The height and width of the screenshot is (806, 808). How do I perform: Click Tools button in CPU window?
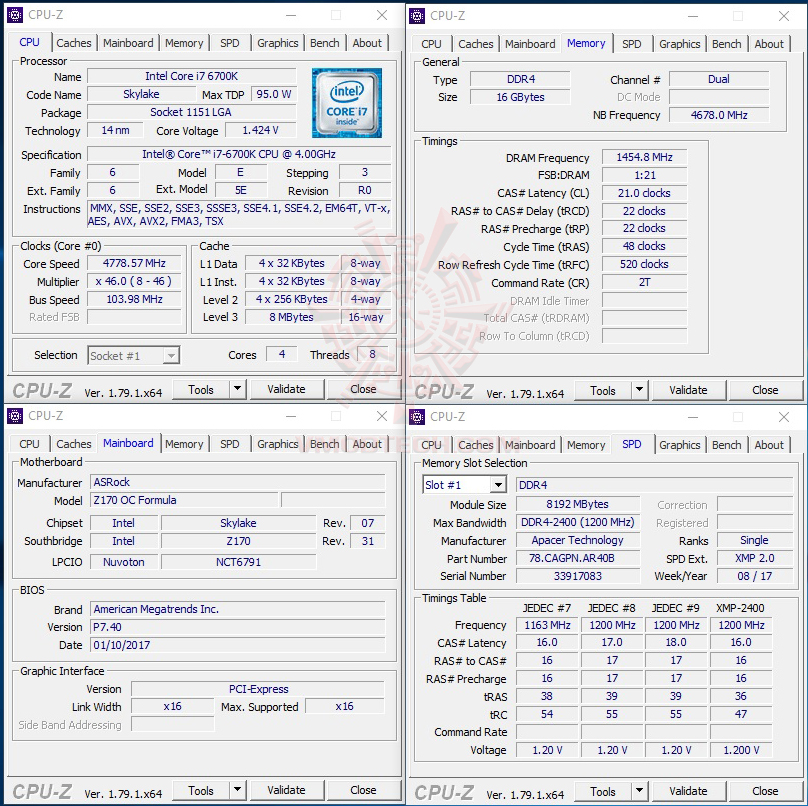[201, 389]
